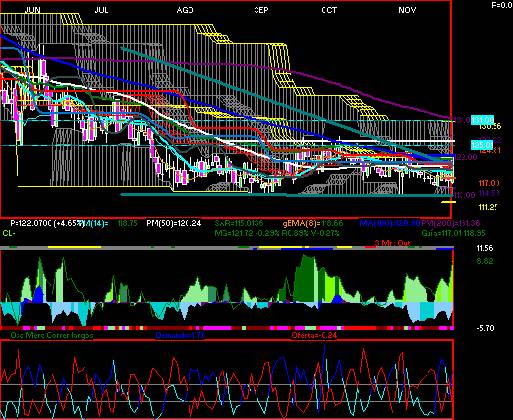Click the purple 110.00 price label
The height and width of the screenshot is (420, 513).
464,195
